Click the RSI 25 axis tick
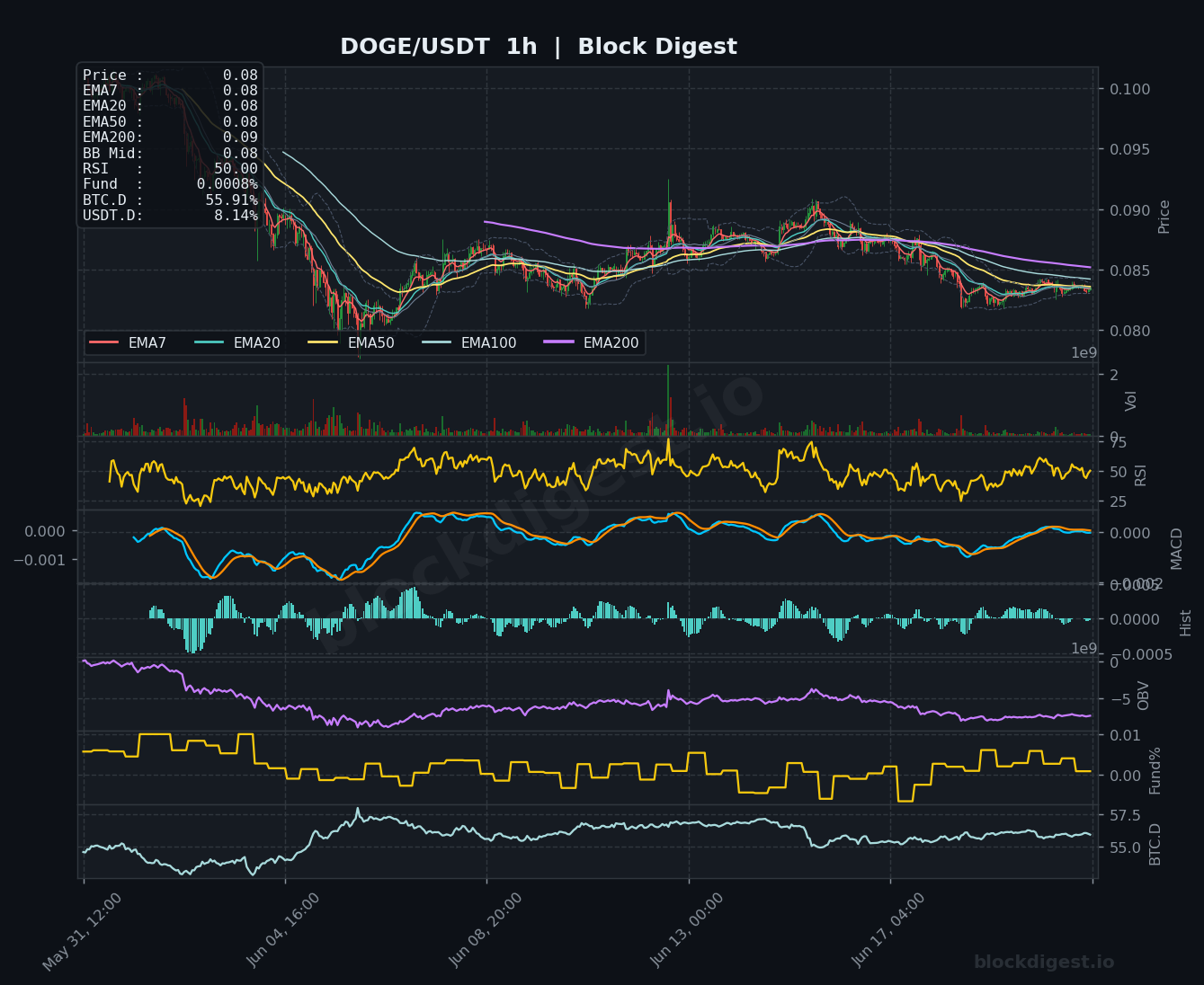The width and height of the screenshot is (1204, 985). 1118,501
